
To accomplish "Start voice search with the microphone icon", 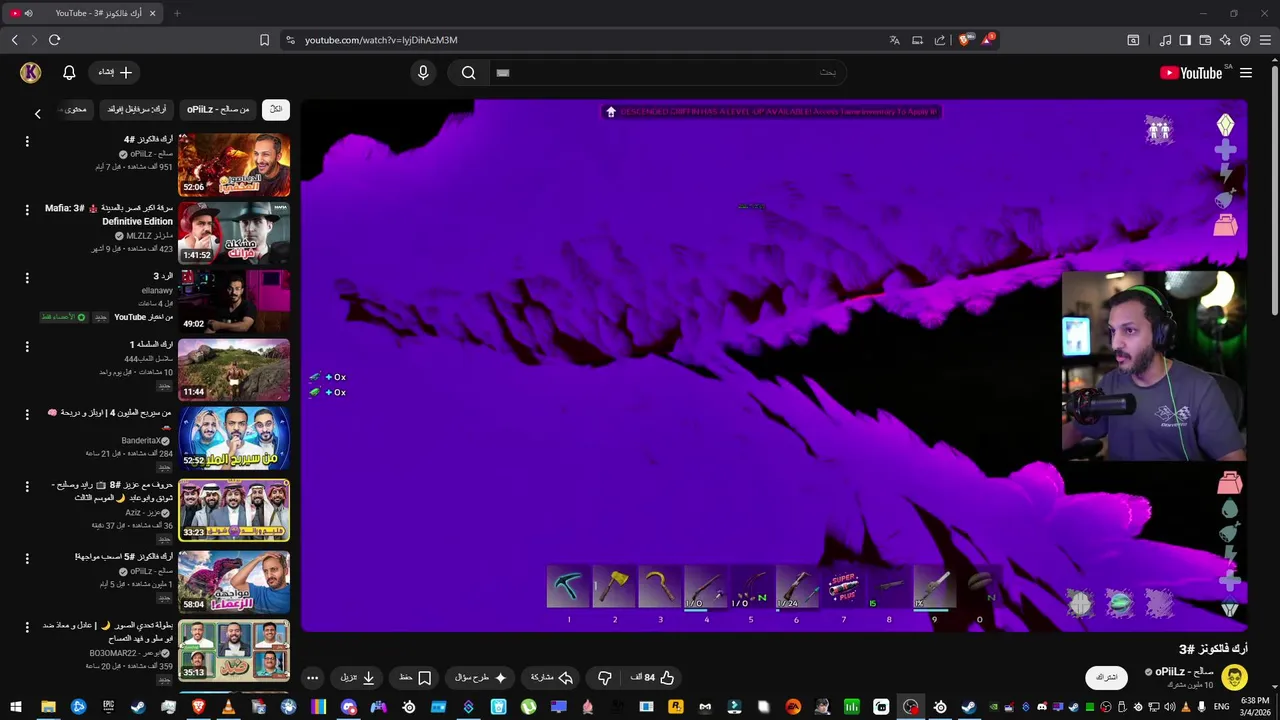I will pos(423,72).
